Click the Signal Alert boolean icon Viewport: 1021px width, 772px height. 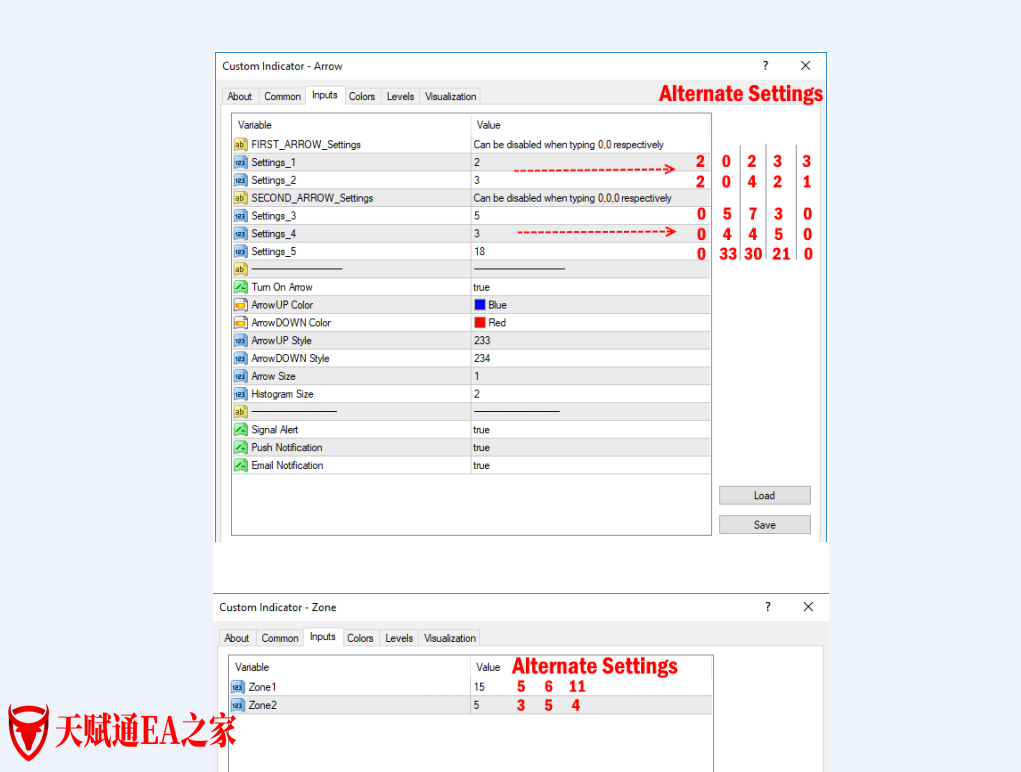(240, 430)
